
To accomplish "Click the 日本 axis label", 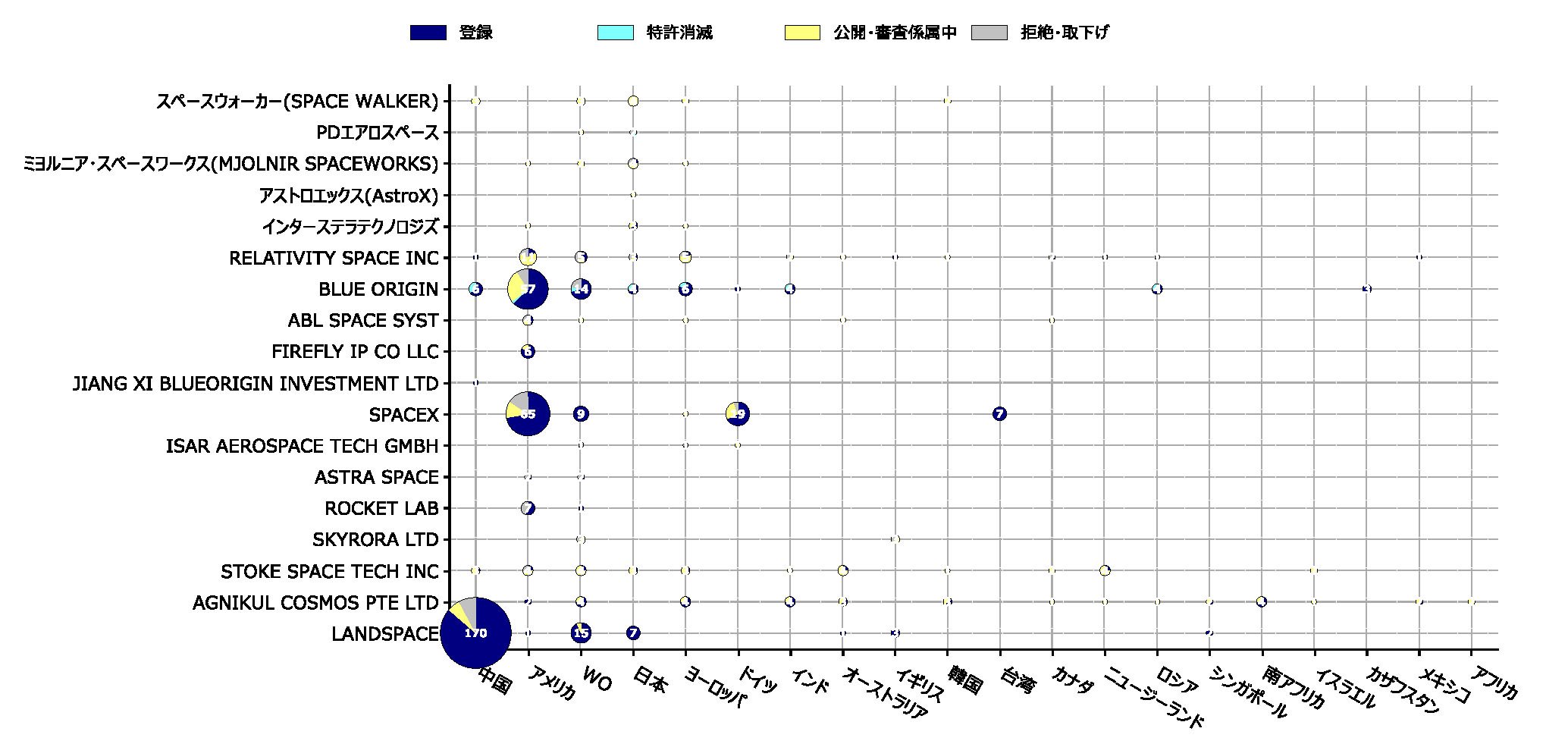I will click(x=650, y=680).
